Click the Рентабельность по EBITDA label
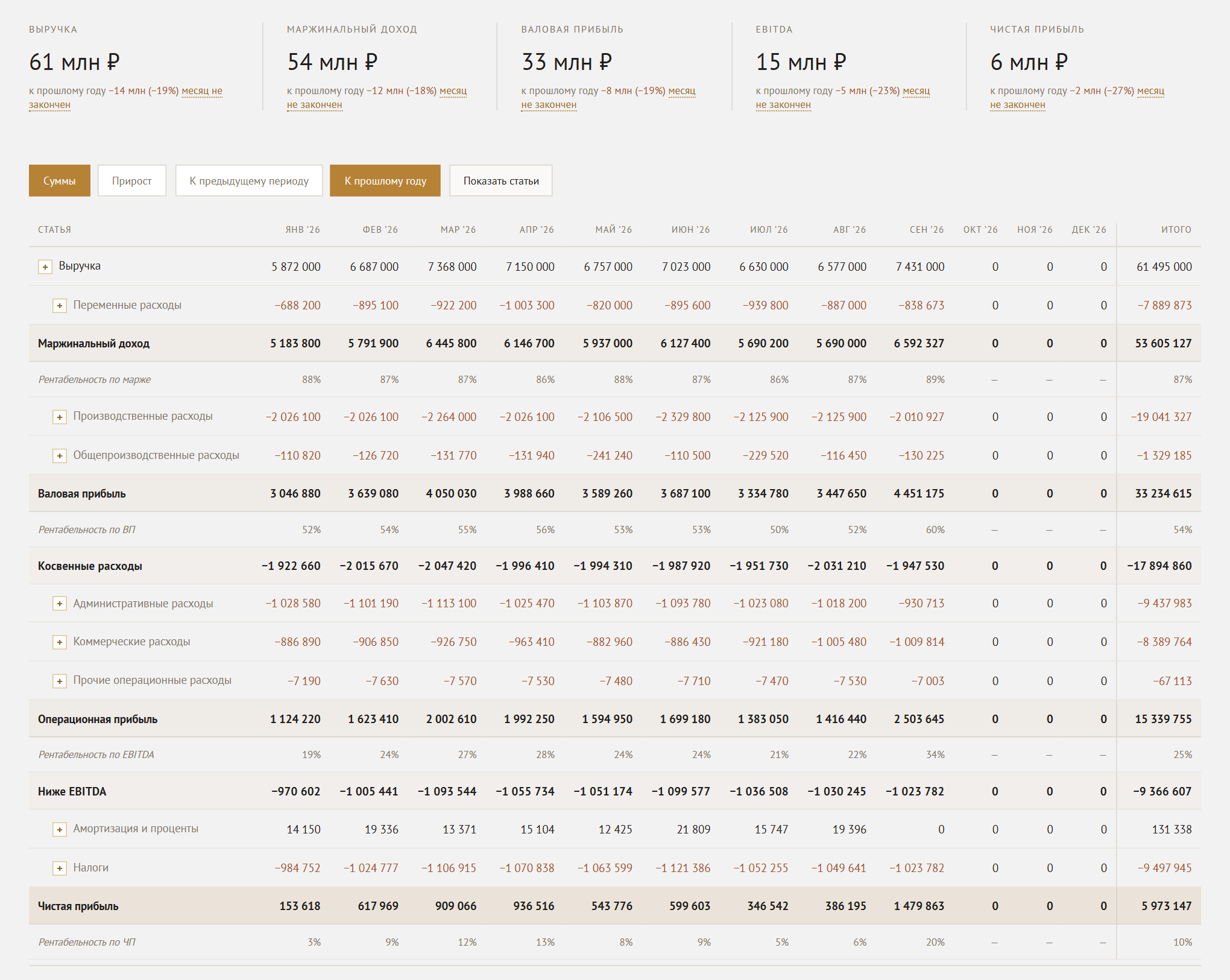Image resolution: width=1230 pixels, height=980 pixels. click(x=96, y=754)
